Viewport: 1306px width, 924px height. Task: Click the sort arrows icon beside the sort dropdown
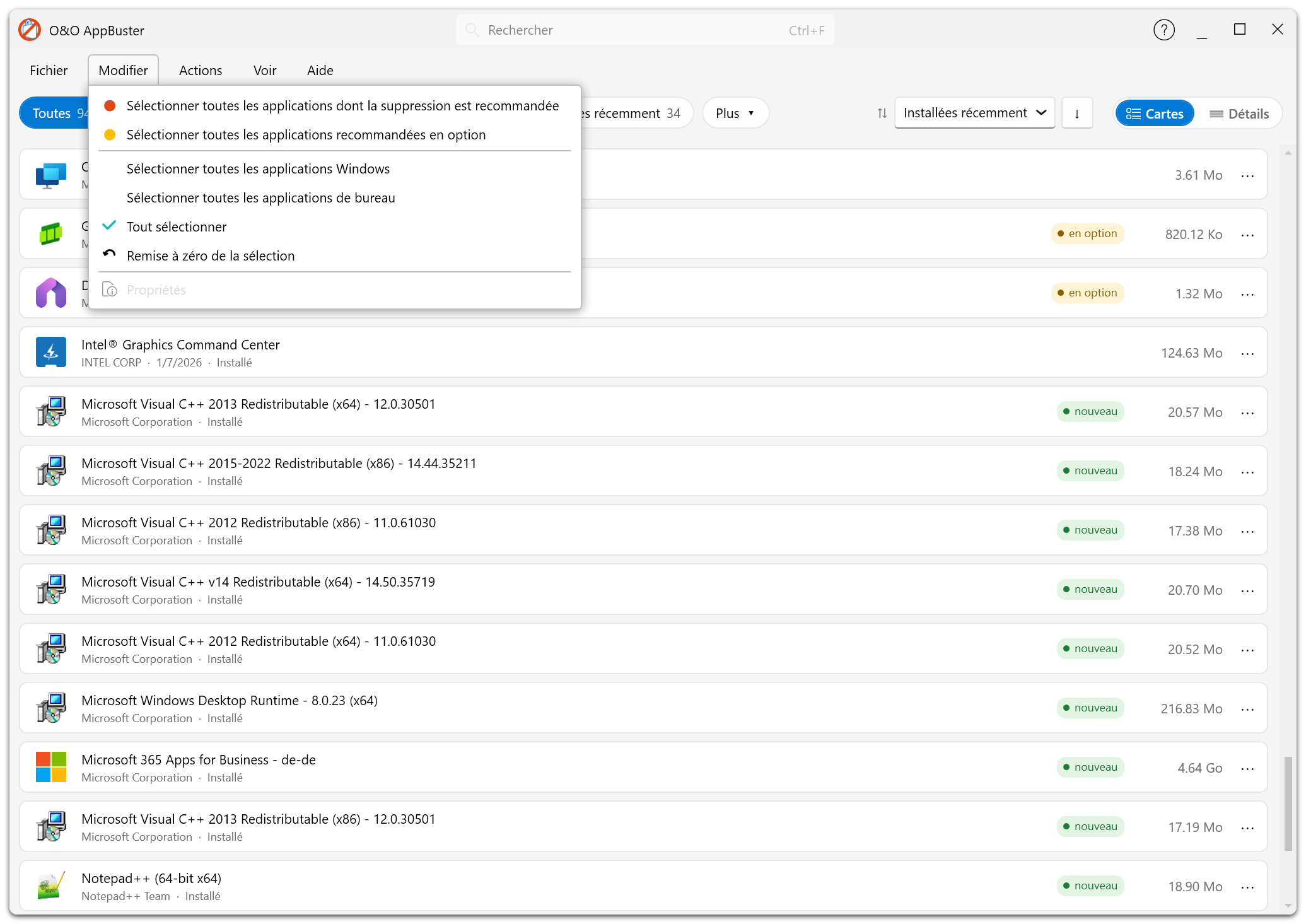pos(882,114)
